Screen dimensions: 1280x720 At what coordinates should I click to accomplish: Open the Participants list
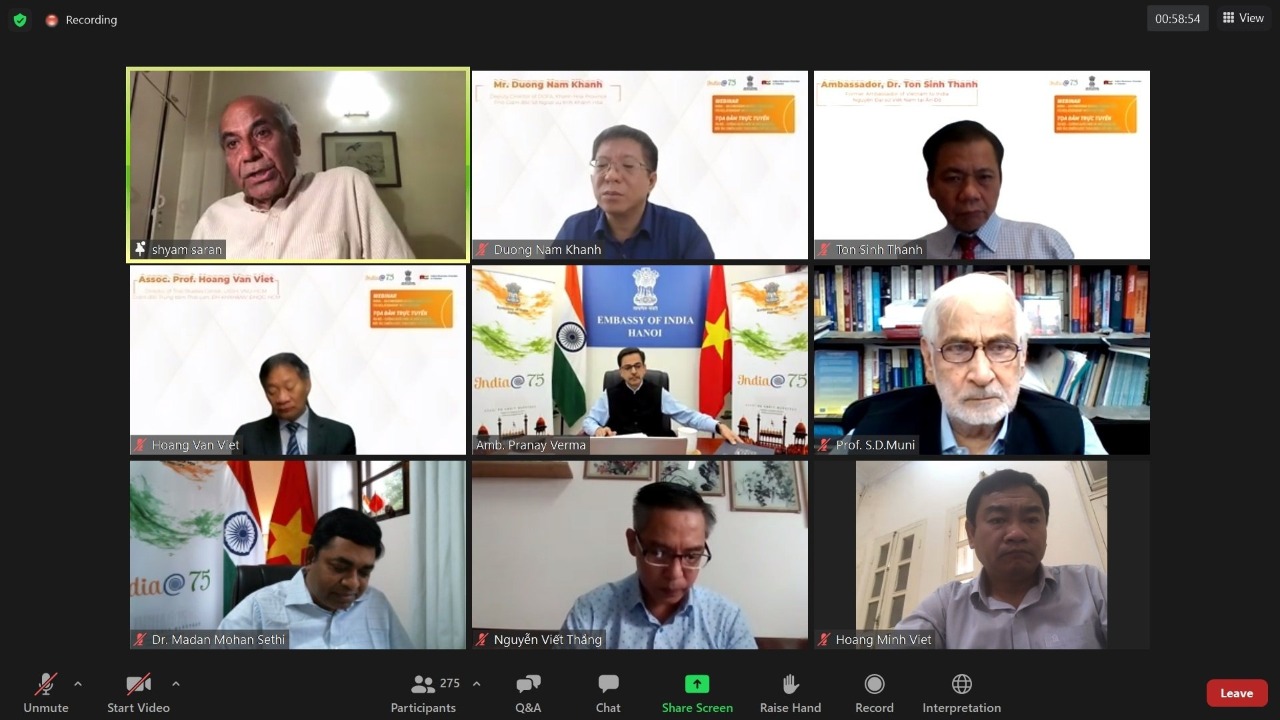point(423,693)
